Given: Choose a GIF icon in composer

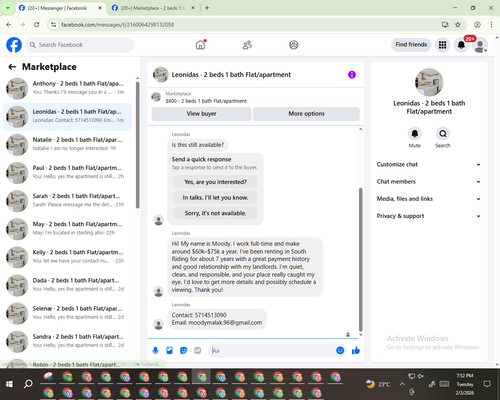Looking at the screenshot, I should [198, 350].
